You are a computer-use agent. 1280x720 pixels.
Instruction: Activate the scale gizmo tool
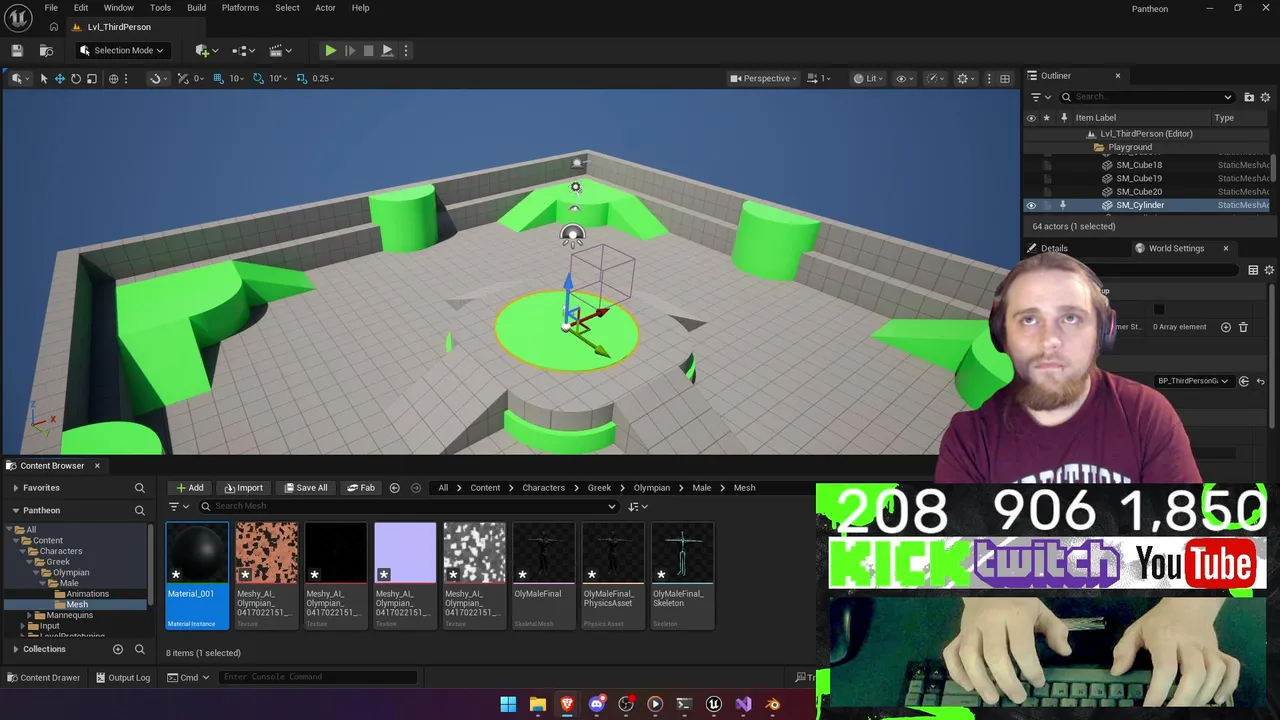coord(92,78)
